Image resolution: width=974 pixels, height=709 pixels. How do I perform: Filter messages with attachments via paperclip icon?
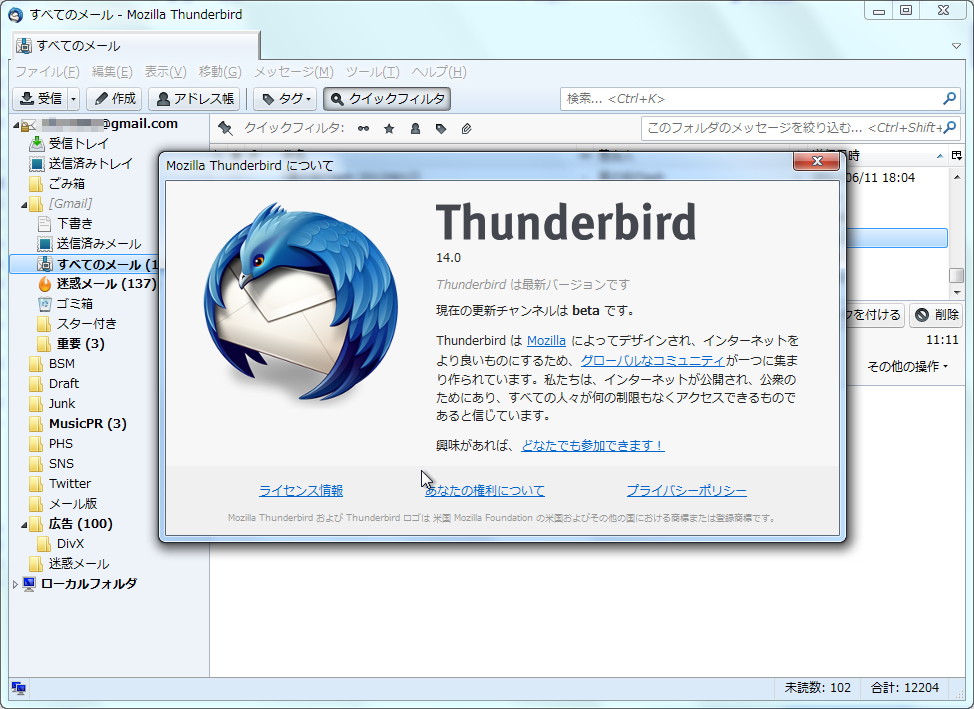click(x=466, y=128)
